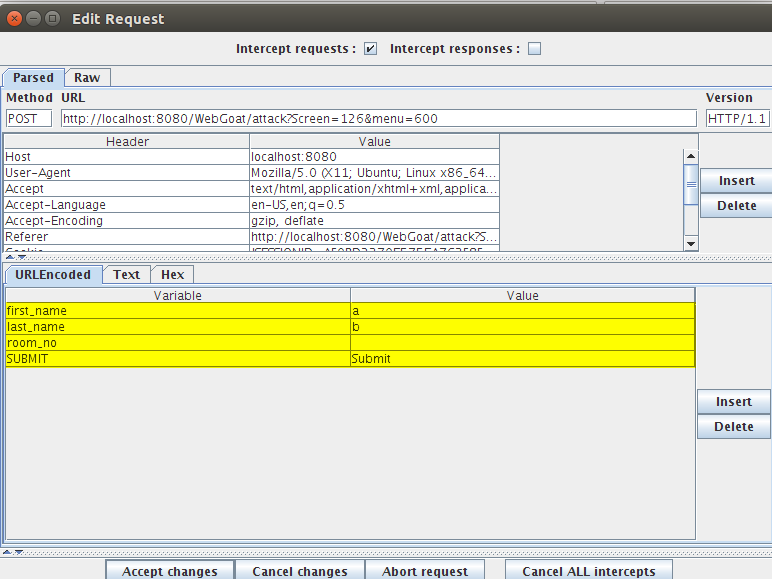The width and height of the screenshot is (772, 579).
Task: Click the Method input field containing POST
Action: pyautogui.click(x=29, y=119)
